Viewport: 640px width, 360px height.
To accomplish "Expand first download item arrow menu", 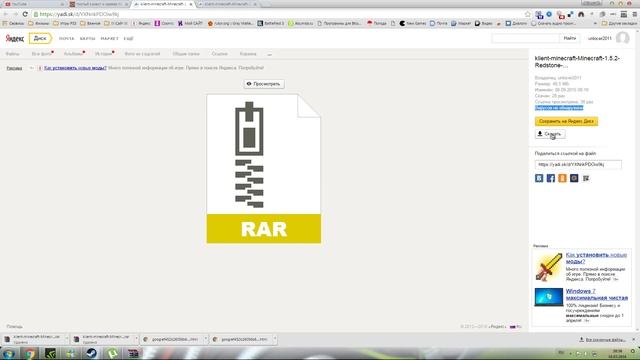I will click(67, 339).
